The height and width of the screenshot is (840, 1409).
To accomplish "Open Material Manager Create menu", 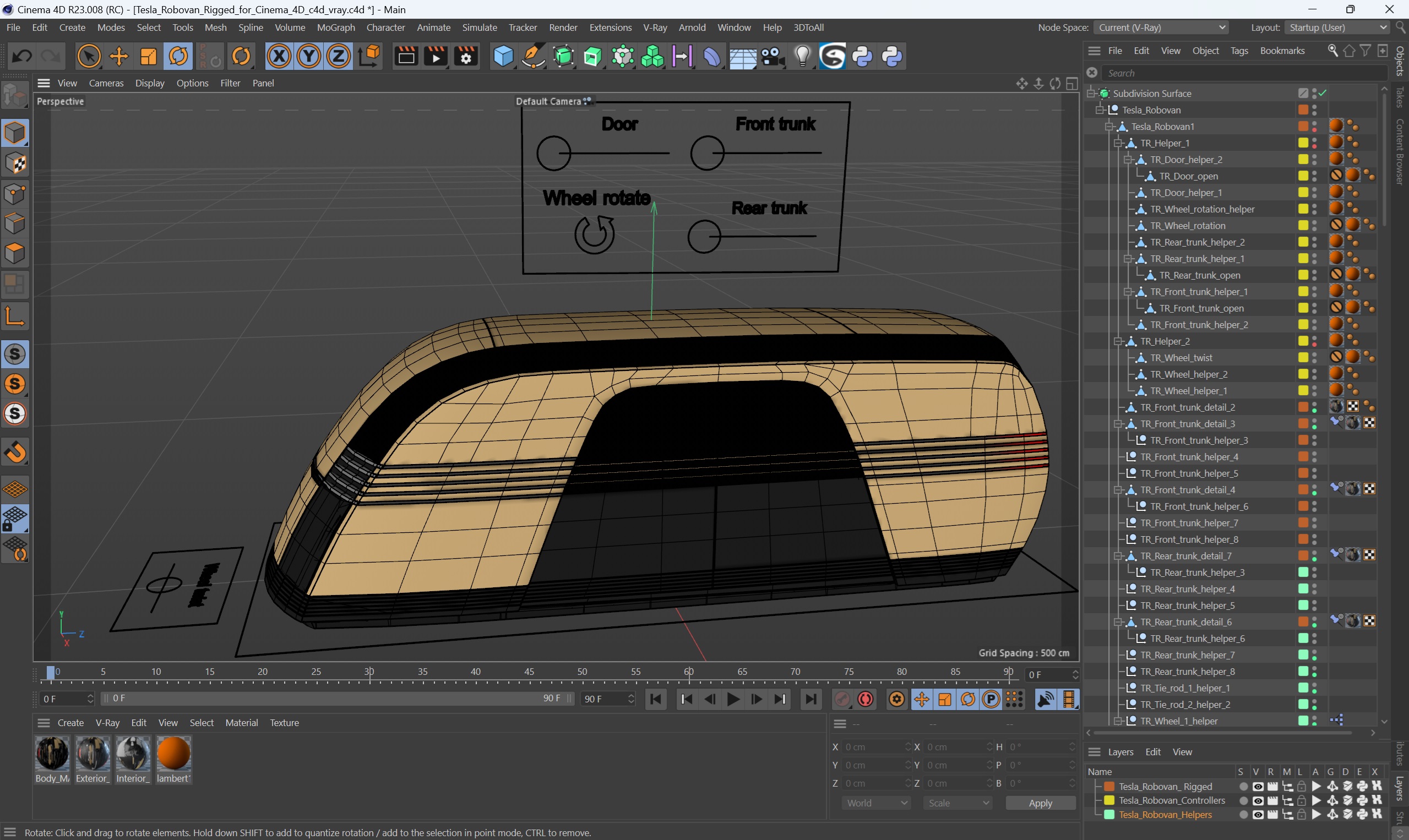I will pyautogui.click(x=71, y=723).
